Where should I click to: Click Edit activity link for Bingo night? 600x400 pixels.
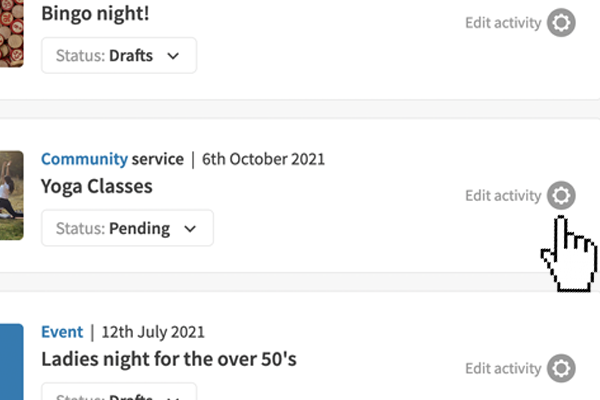click(x=503, y=22)
